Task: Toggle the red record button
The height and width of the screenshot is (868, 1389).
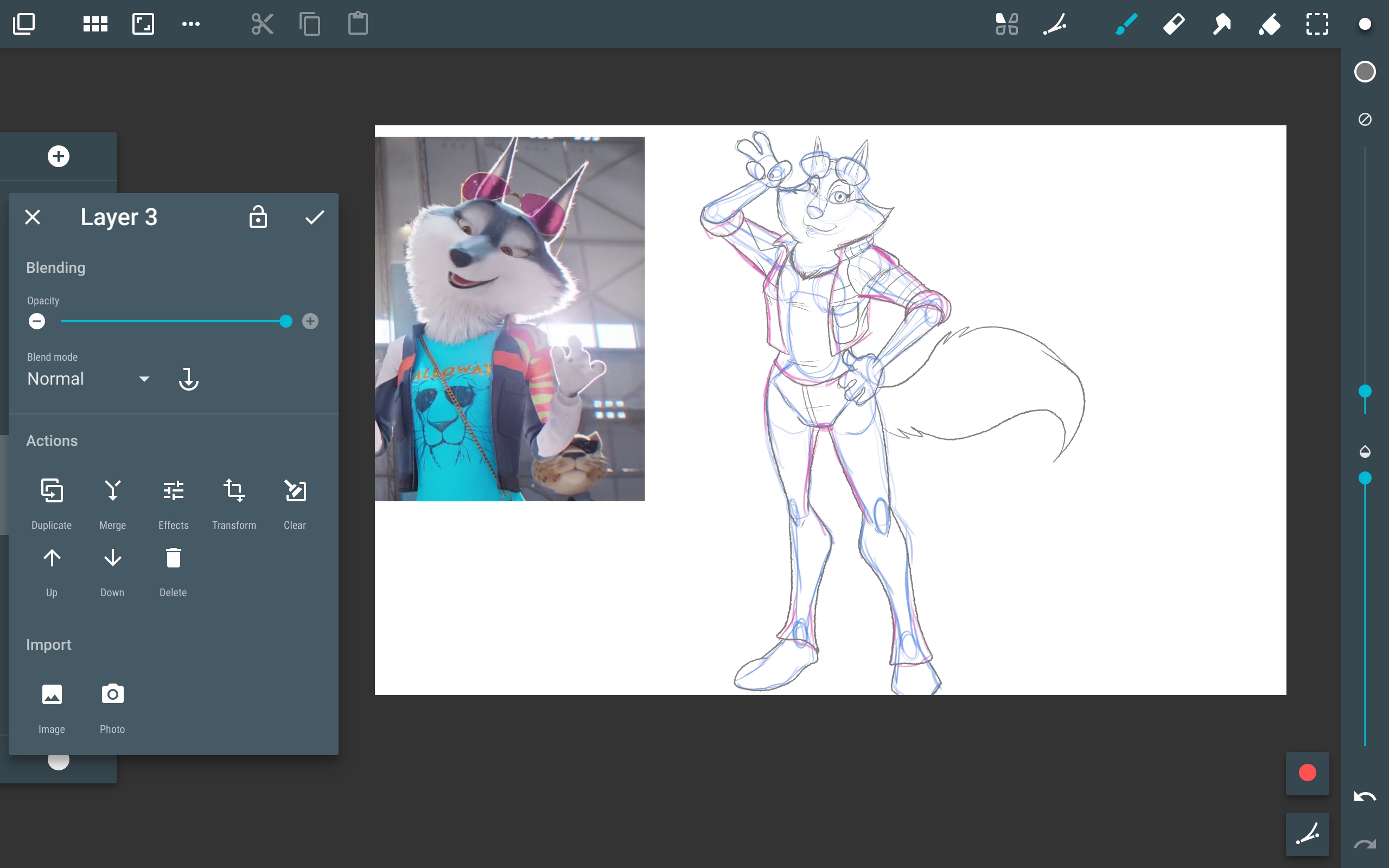Action: coord(1307,773)
